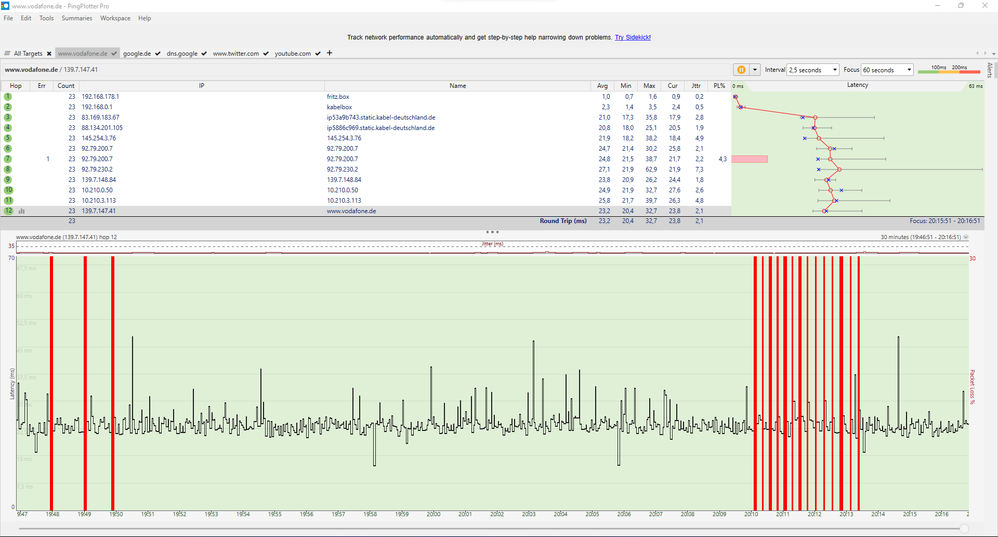Click the hop 3 green circle icon

8,117
